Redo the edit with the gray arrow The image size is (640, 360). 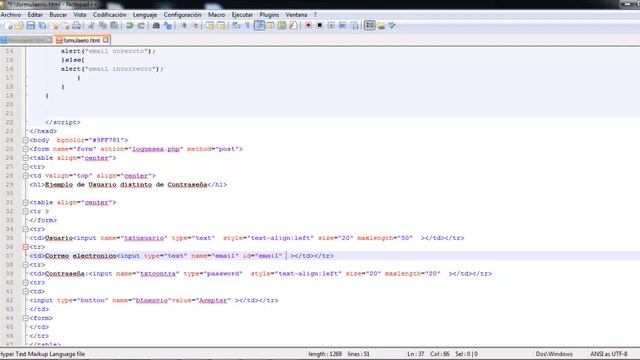pyautogui.click(x=141, y=26)
